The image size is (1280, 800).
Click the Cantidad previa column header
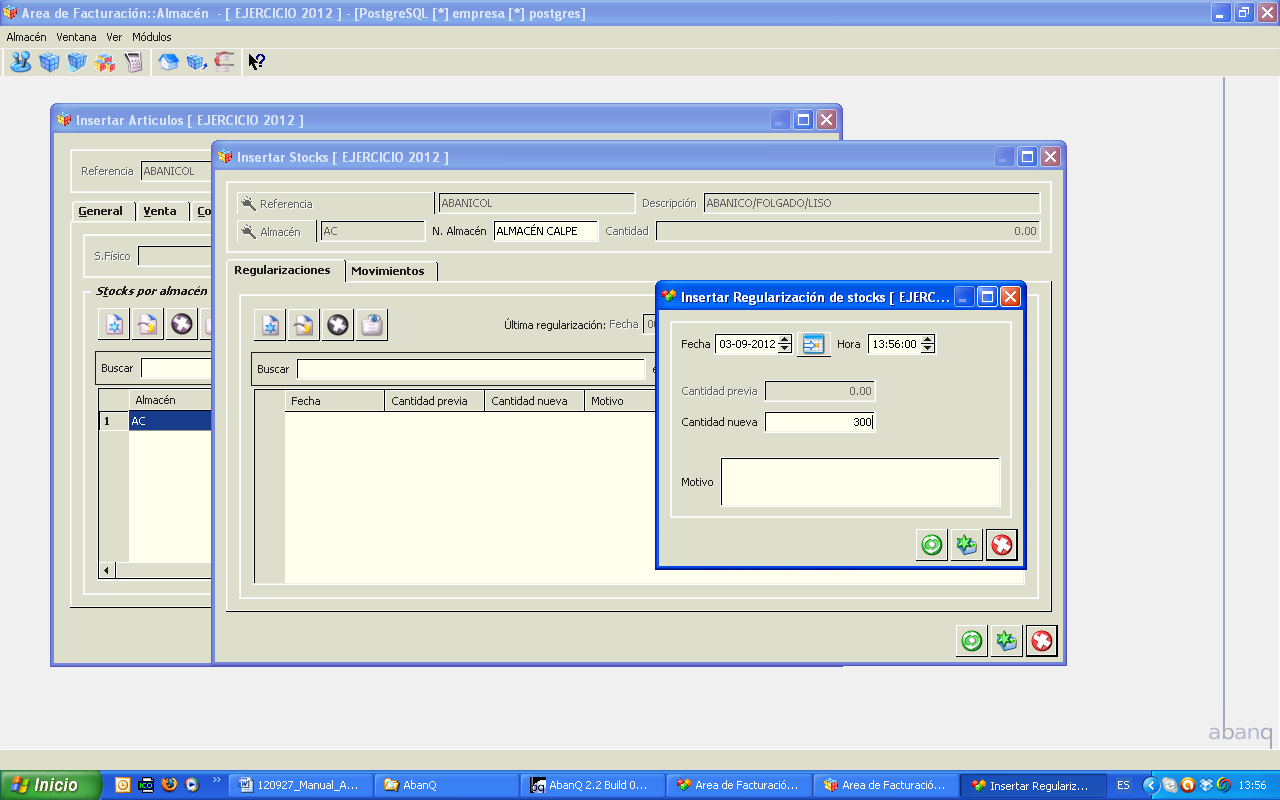434,401
